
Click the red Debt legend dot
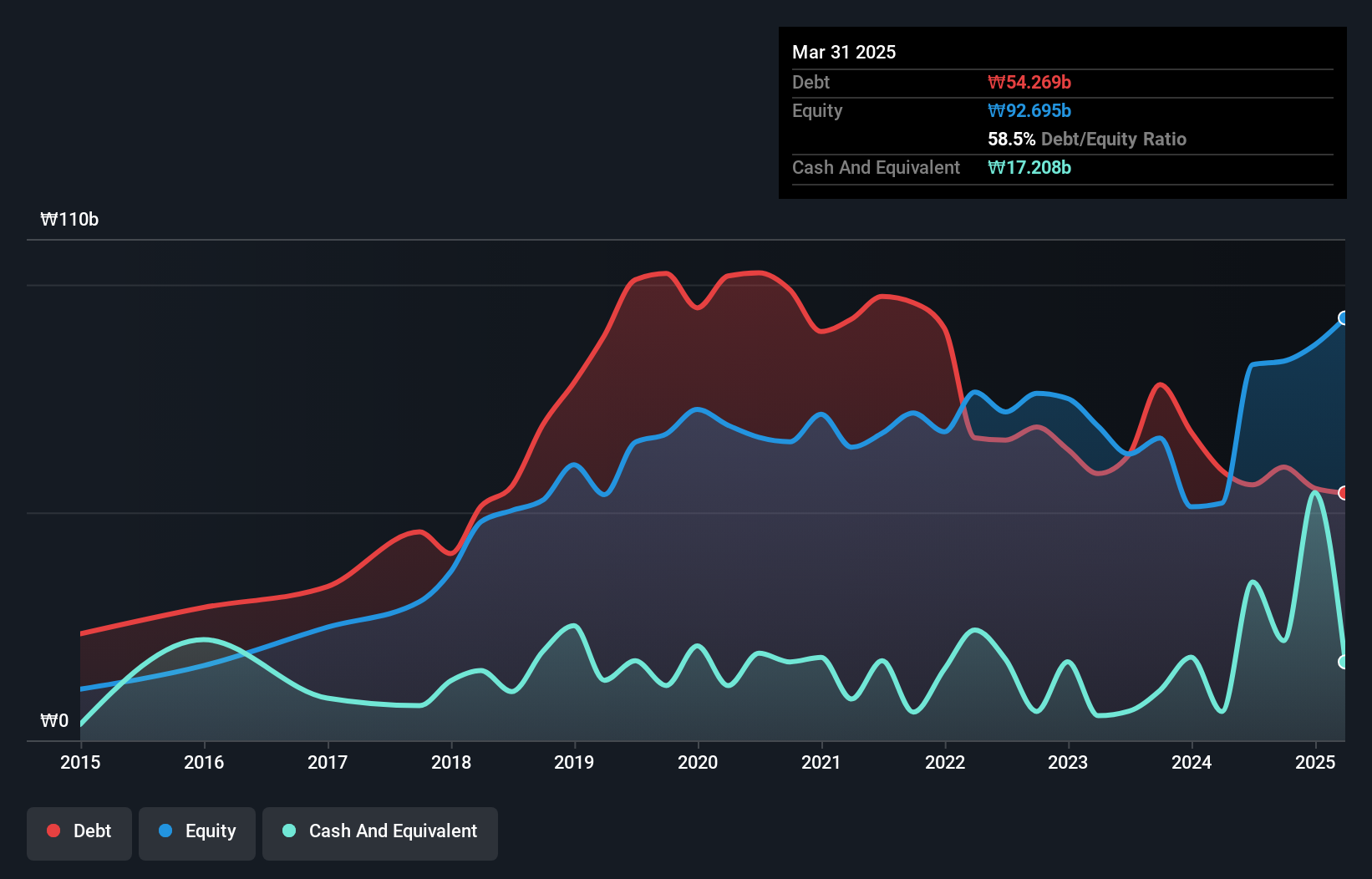click(x=53, y=831)
